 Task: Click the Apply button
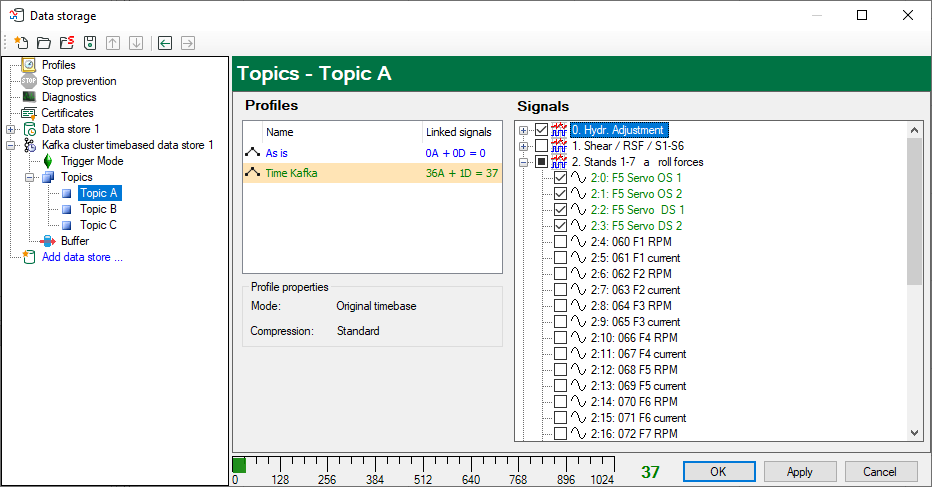pos(800,471)
